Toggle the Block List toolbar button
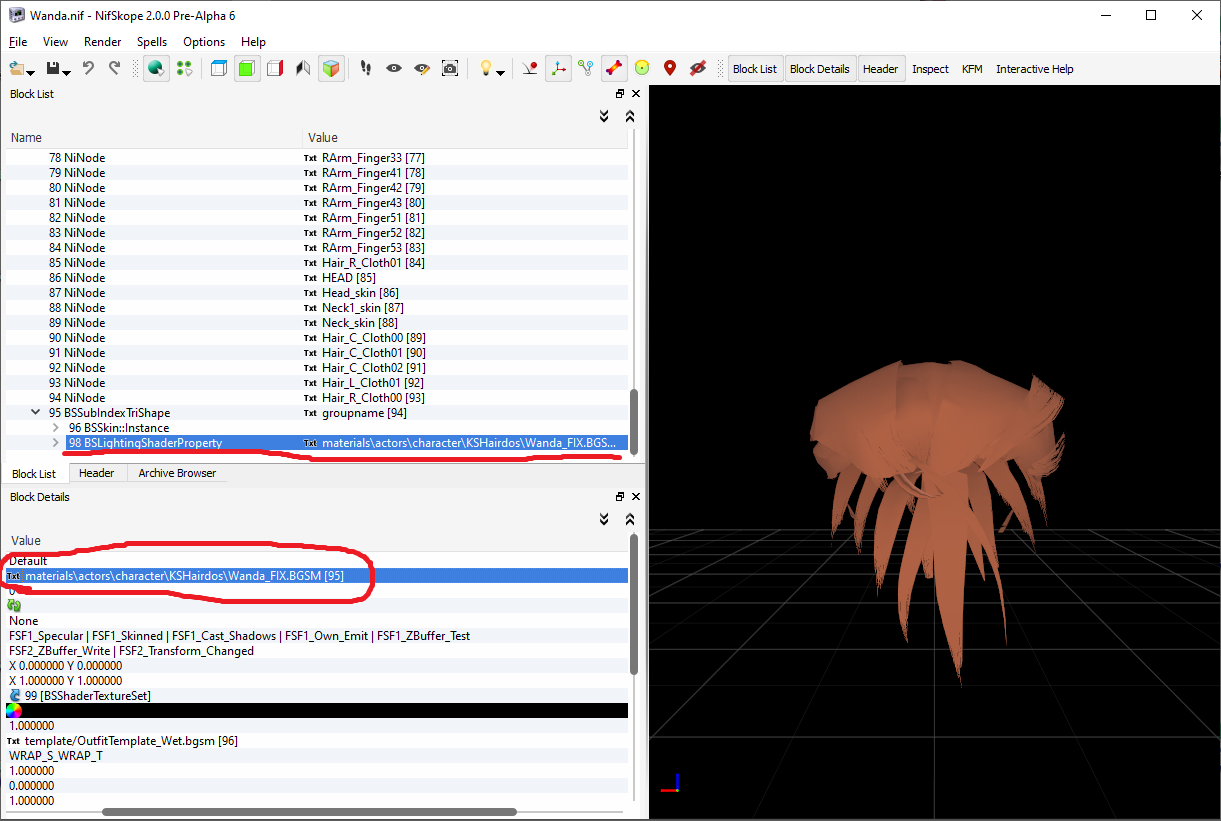The image size is (1221, 821). point(755,69)
